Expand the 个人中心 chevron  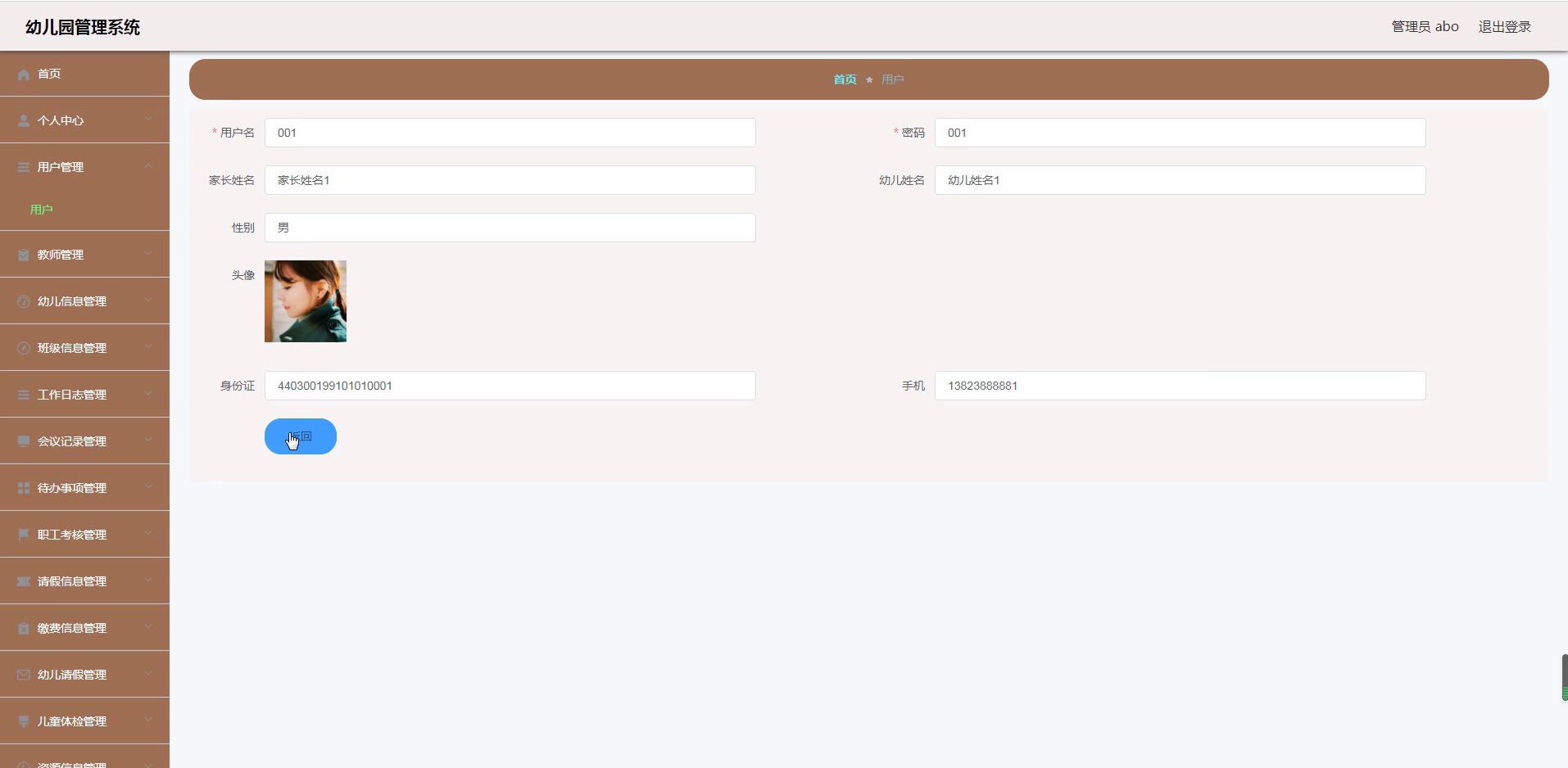(148, 120)
